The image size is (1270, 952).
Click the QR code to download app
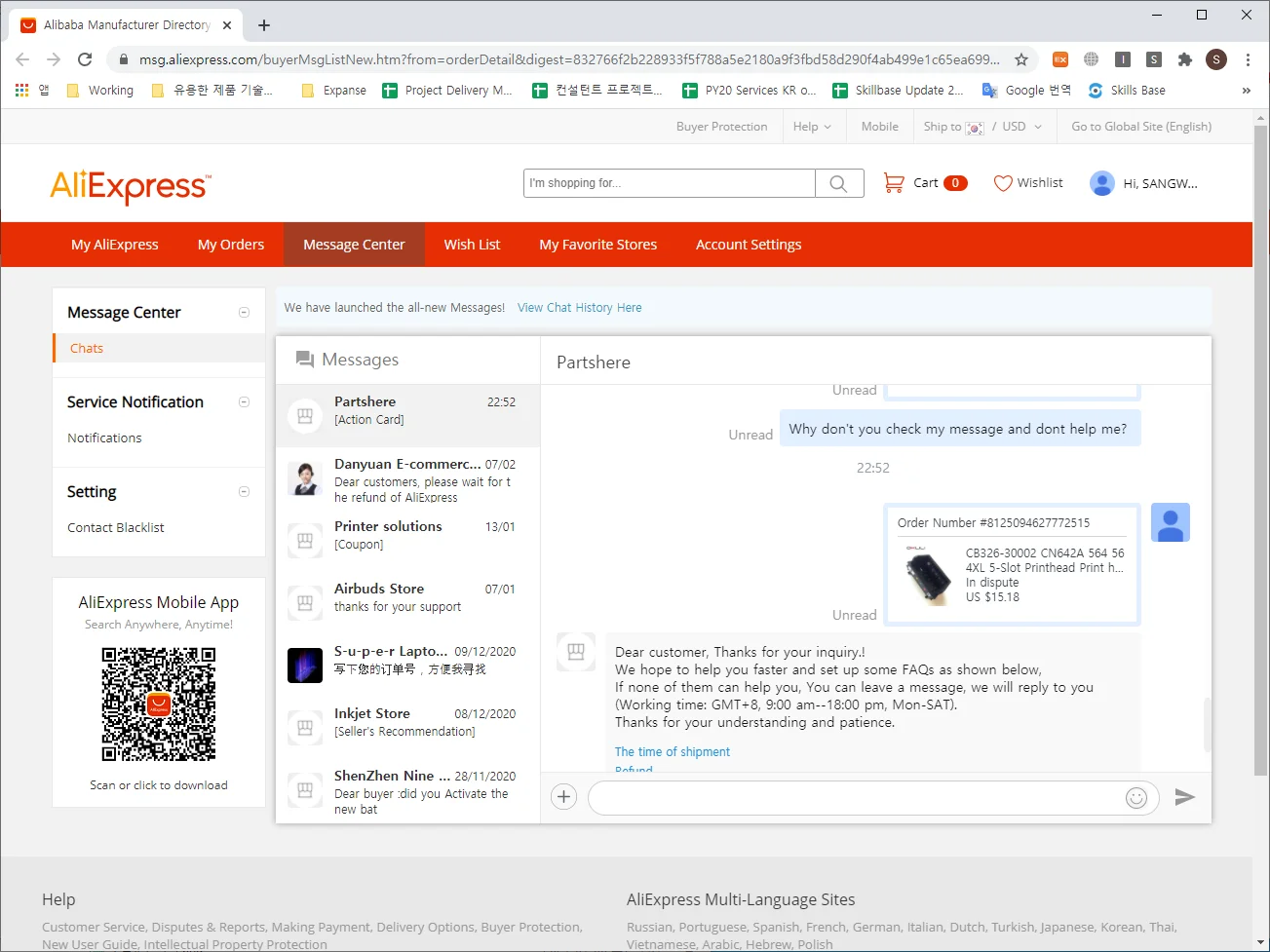pos(159,704)
